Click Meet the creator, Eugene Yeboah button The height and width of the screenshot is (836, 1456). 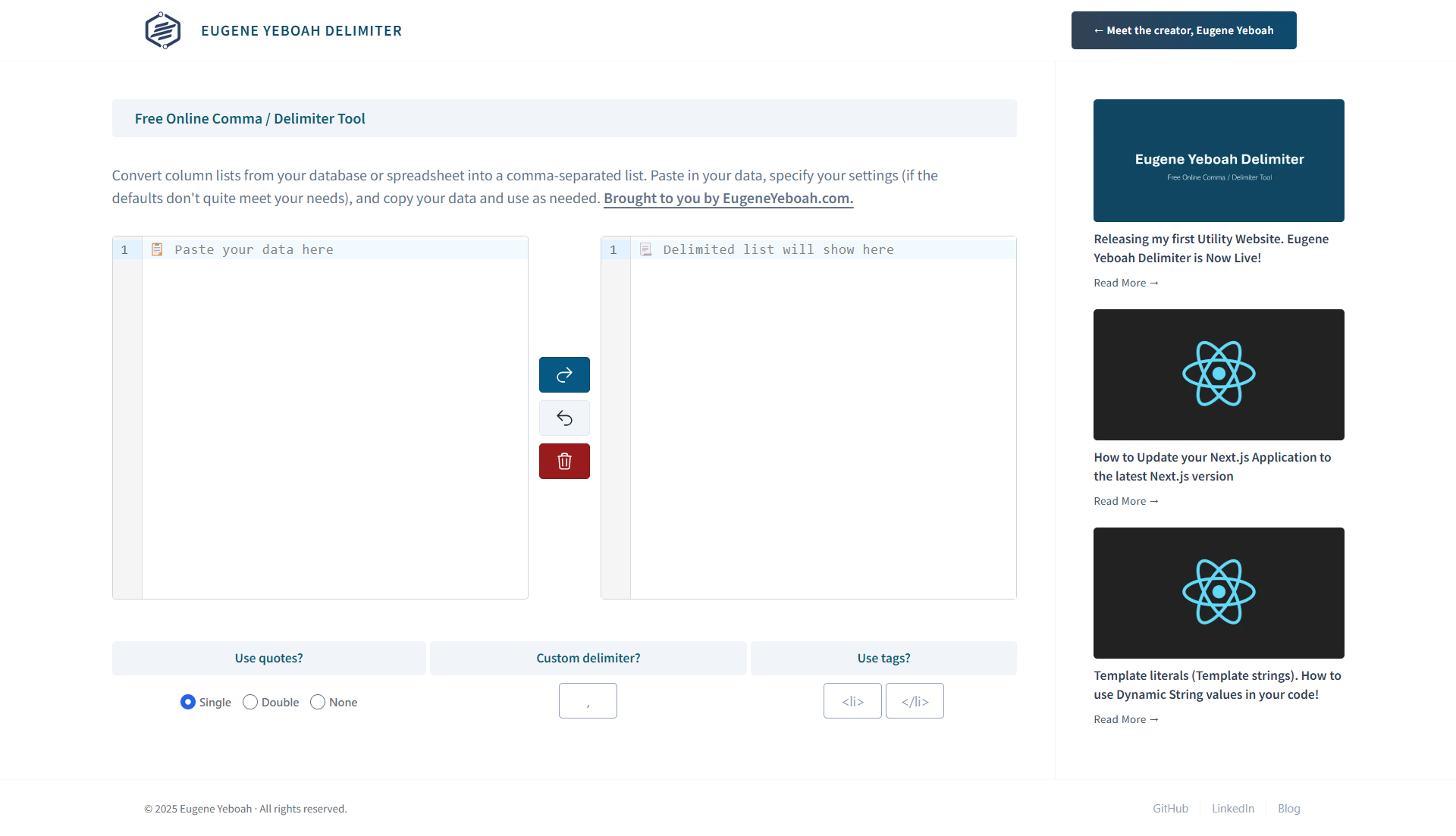(1184, 30)
